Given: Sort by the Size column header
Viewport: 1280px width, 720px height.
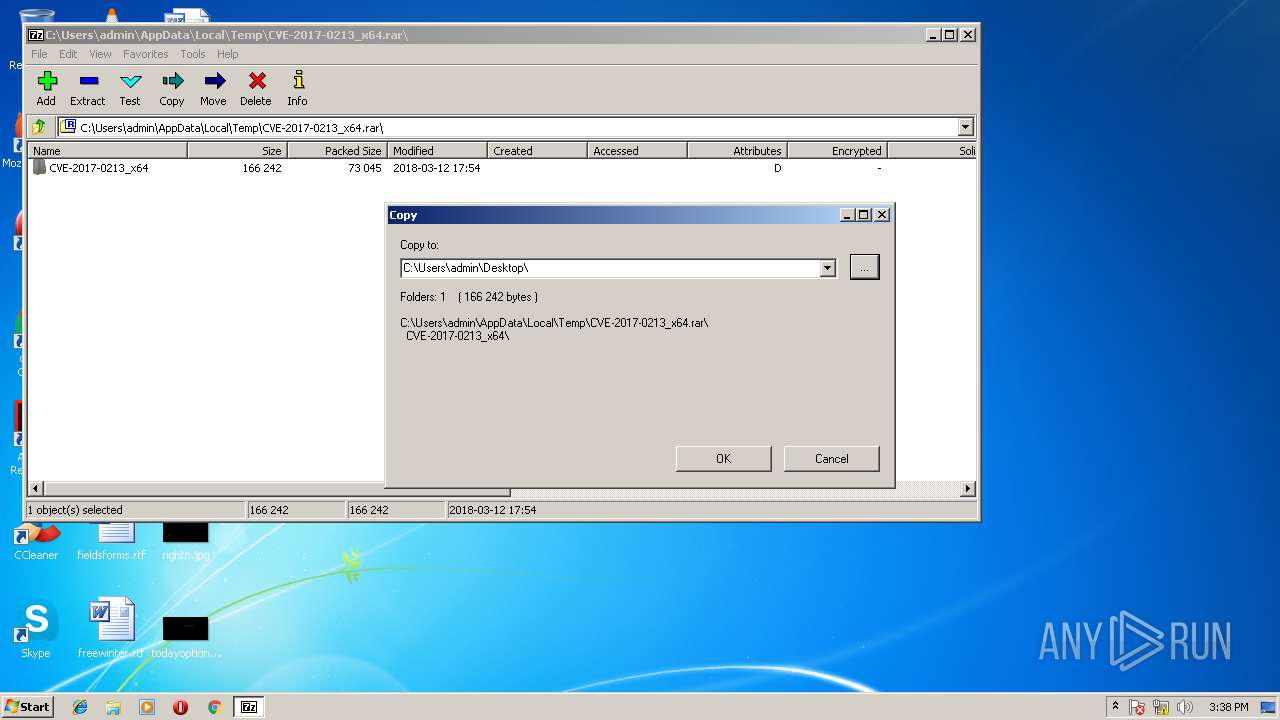Looking at the screenshot, I should 237,150.
